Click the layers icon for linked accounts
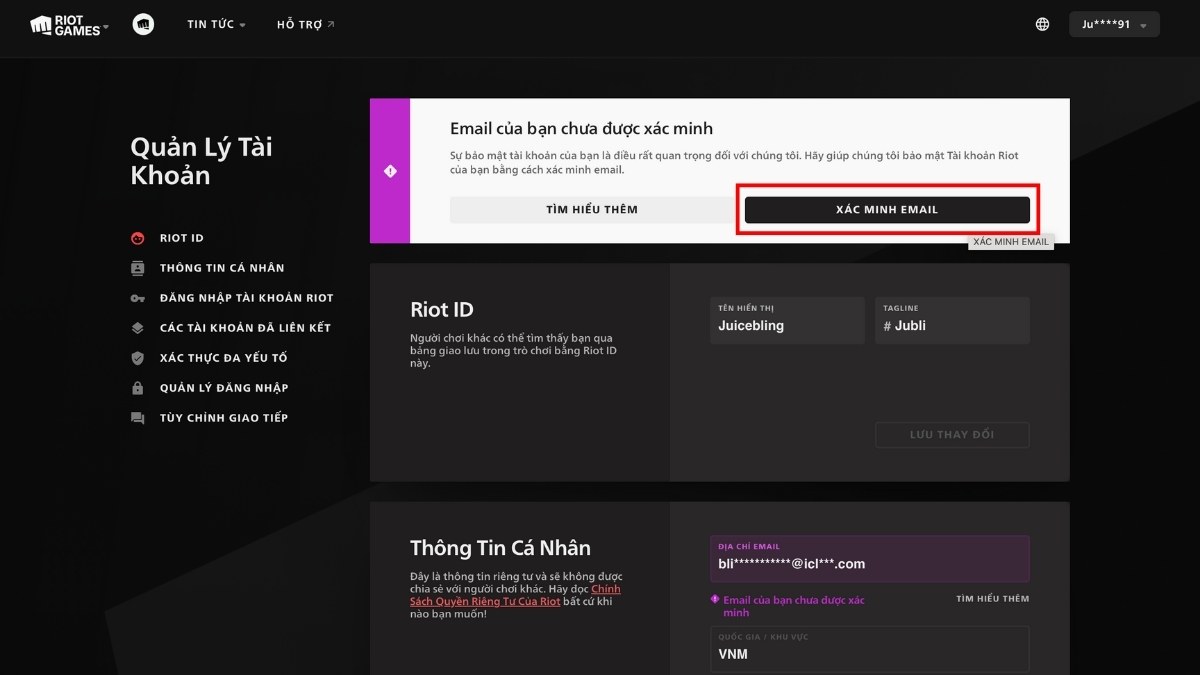 (x=138, y=328)
